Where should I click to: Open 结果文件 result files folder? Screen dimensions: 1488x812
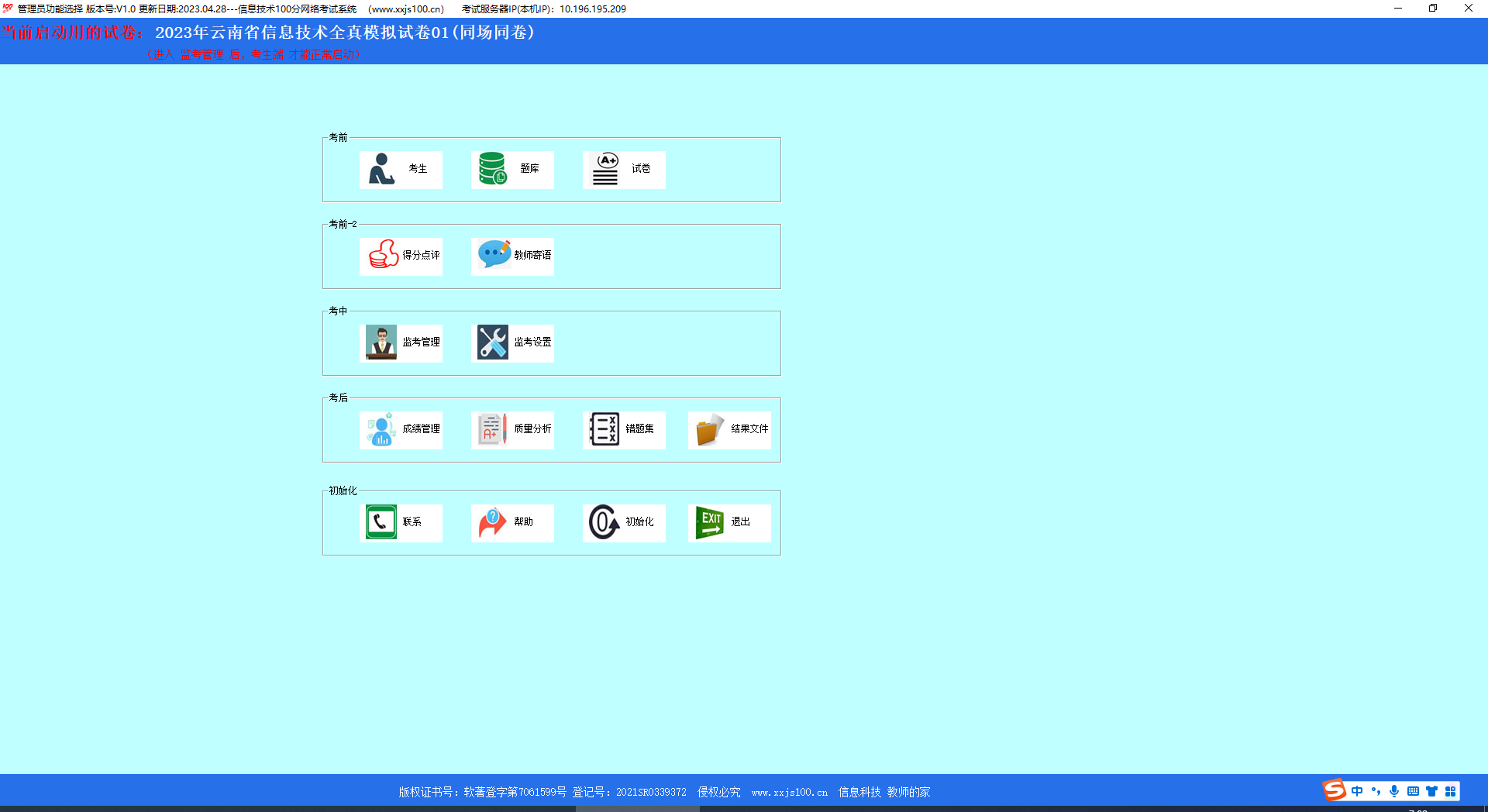click(x=729, y=429)
